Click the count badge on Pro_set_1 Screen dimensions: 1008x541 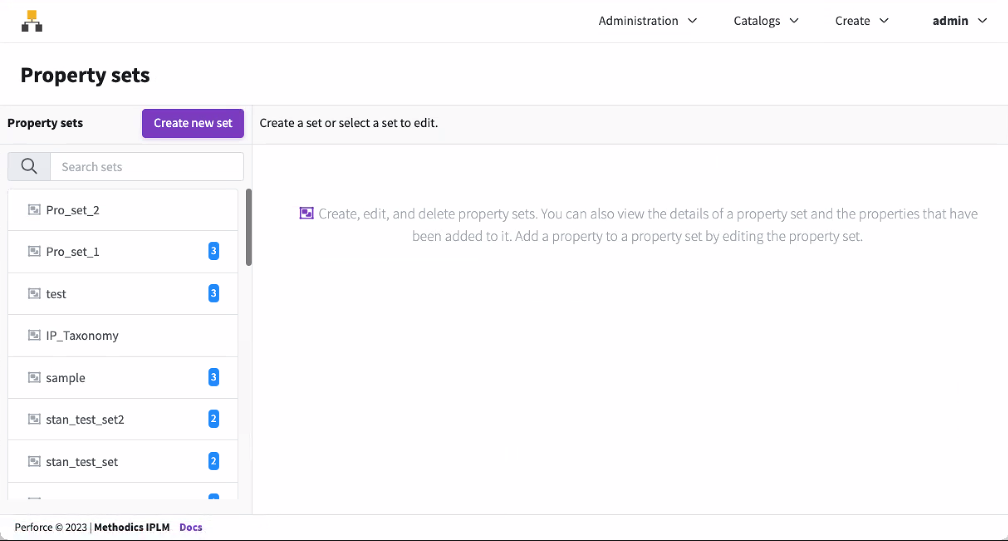pos(213,251)
